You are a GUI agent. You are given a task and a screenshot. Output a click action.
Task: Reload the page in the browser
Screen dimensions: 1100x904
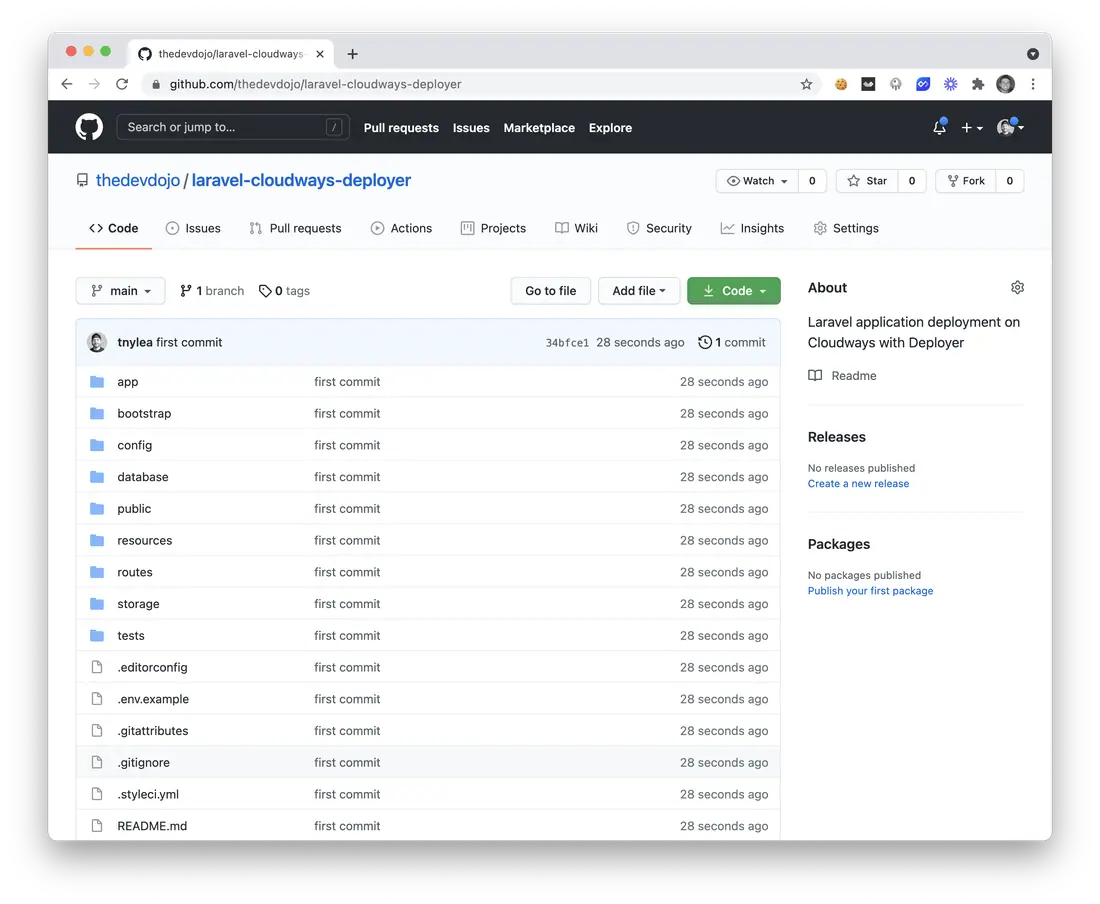click(x=122, y=84)
